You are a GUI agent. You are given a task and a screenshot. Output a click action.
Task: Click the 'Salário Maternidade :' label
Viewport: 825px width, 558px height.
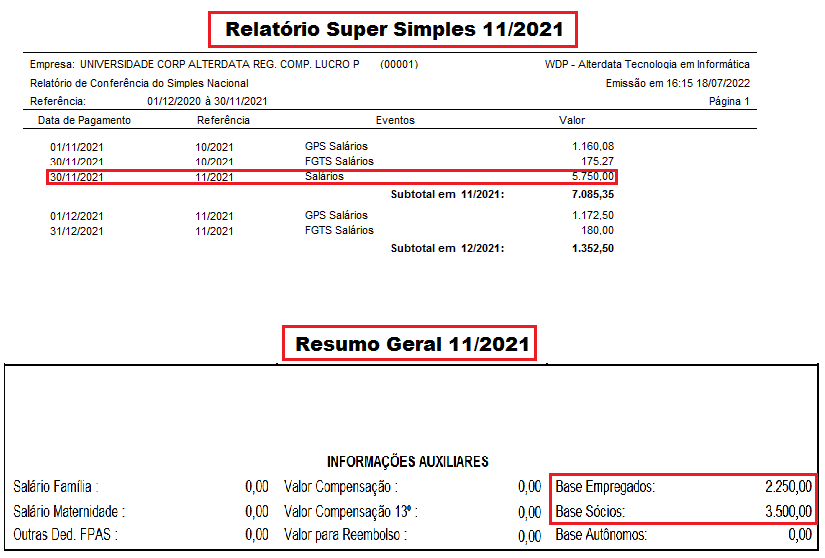69,511
